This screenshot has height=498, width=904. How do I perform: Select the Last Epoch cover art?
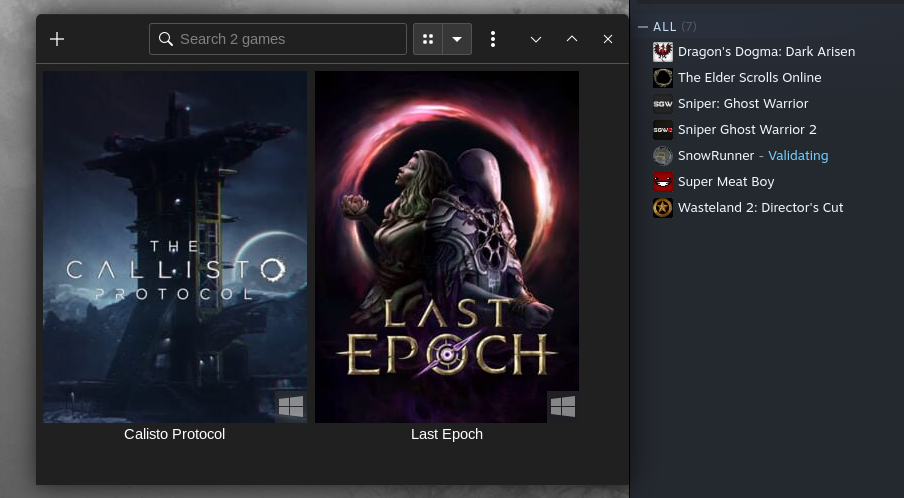(447, 247)
